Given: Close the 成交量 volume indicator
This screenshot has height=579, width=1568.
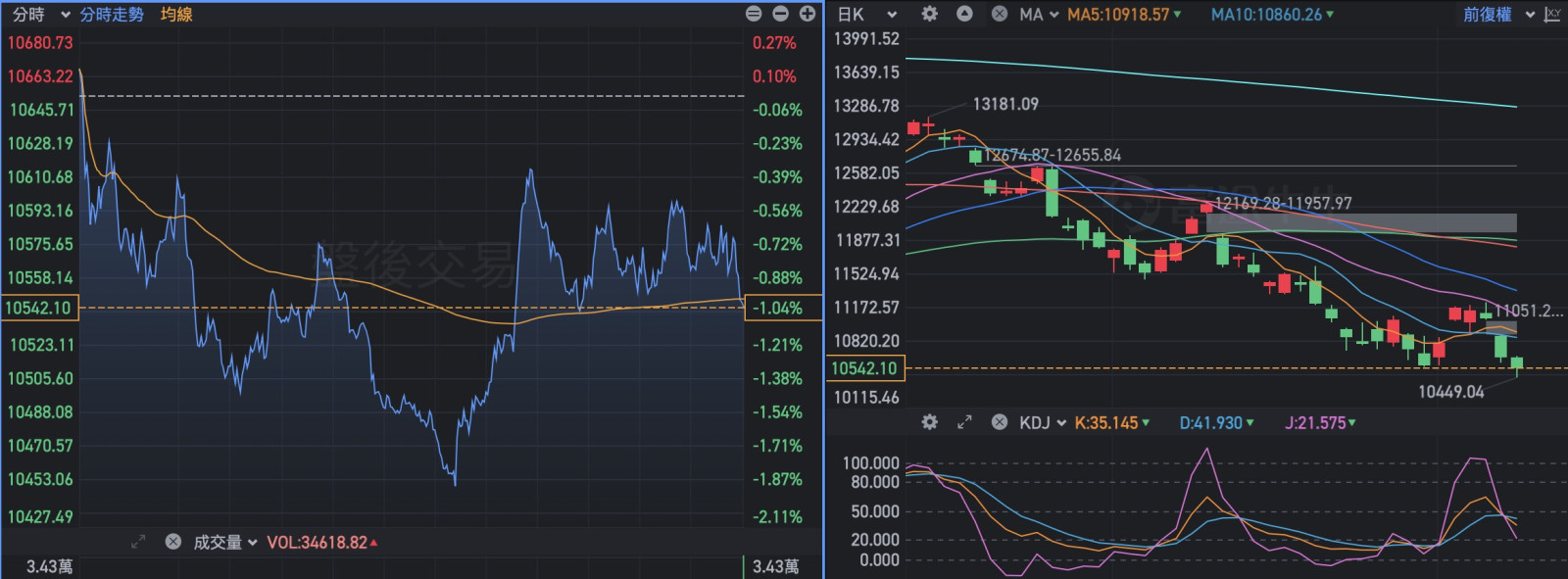Looking at the screenshot, I should (173, 542).
